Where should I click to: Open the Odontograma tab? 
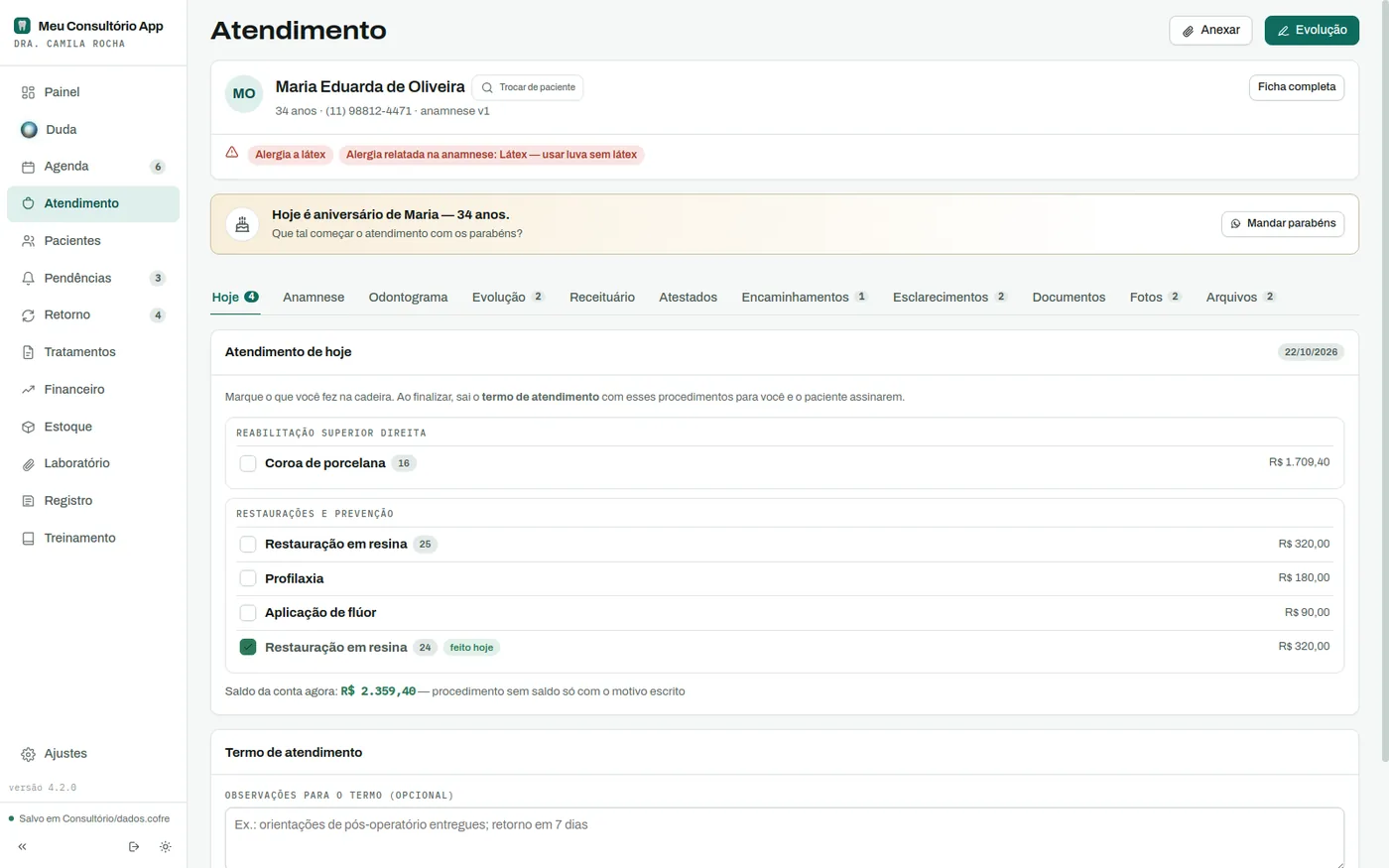coord(408,297)
